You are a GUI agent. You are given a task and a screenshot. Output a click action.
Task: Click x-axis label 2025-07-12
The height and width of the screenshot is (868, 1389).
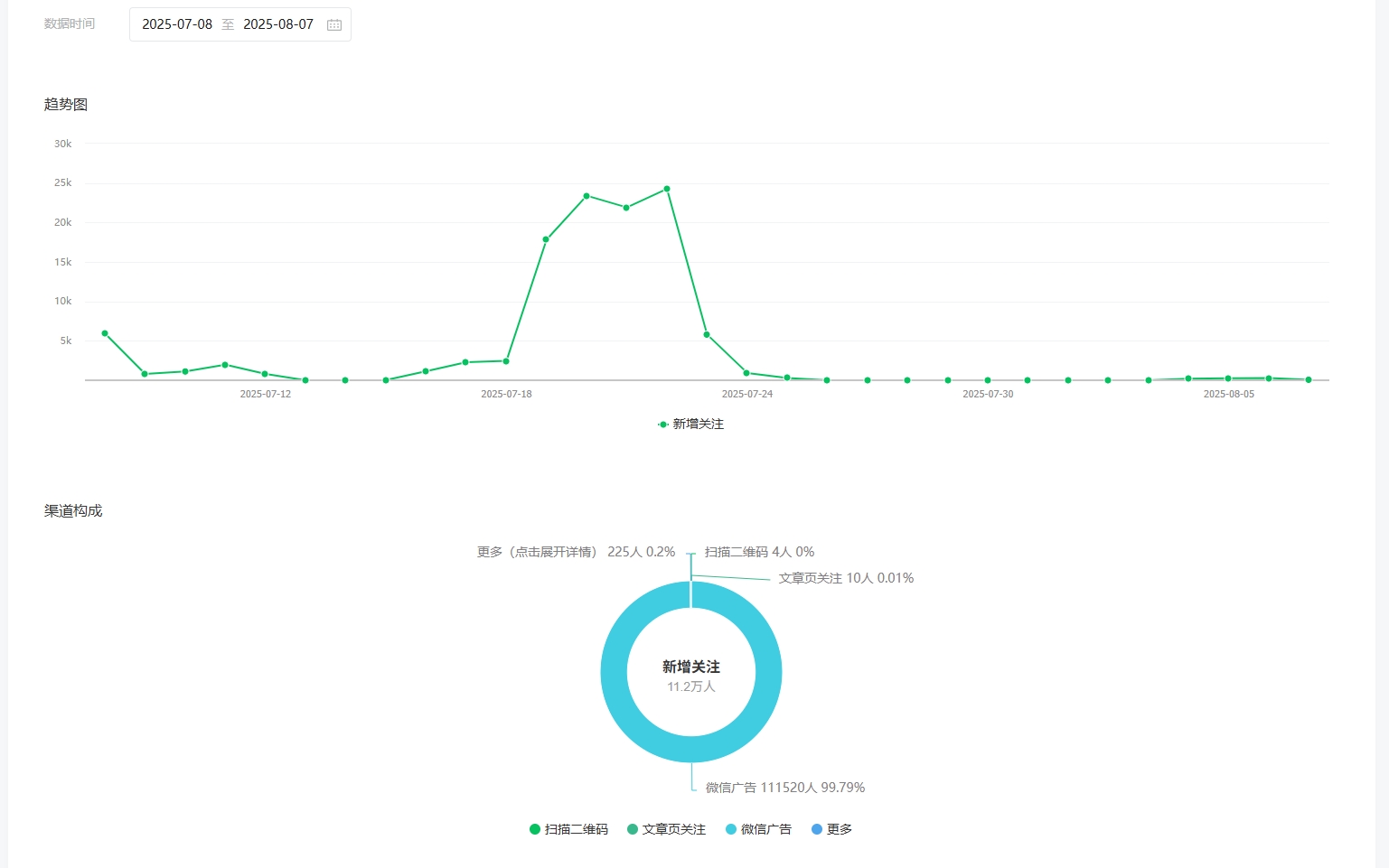coord(266,394)
